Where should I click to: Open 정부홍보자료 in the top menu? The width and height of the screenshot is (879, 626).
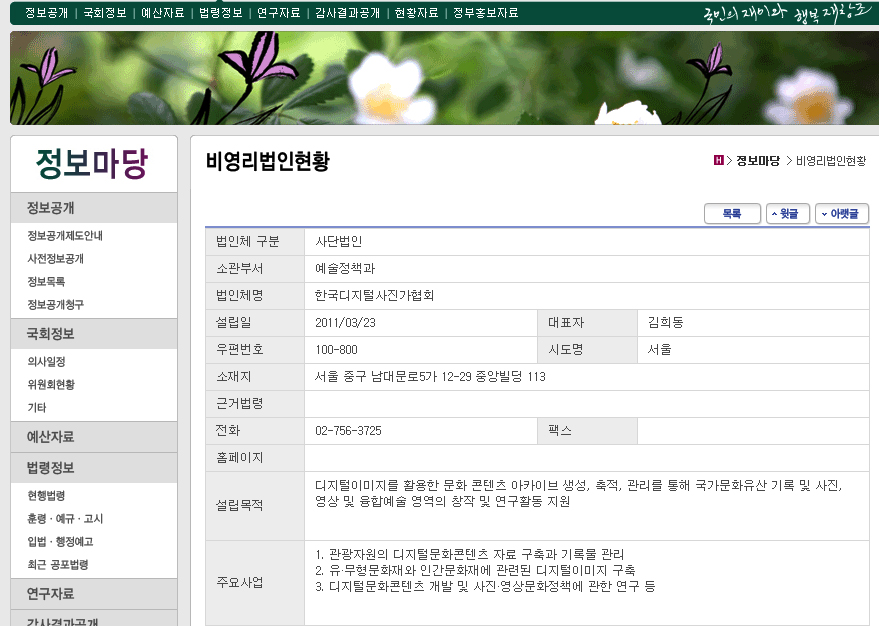[x=485, y=13]
